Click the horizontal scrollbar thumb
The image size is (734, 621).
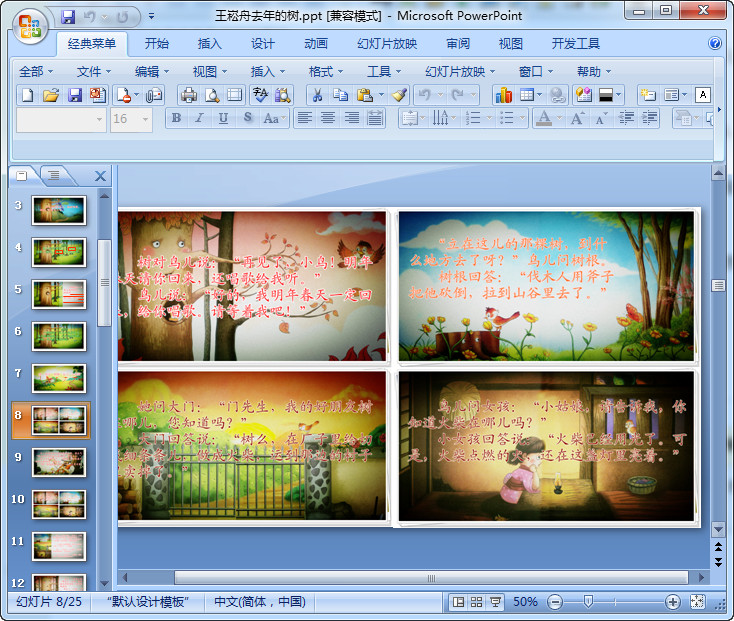coord(431,578)
